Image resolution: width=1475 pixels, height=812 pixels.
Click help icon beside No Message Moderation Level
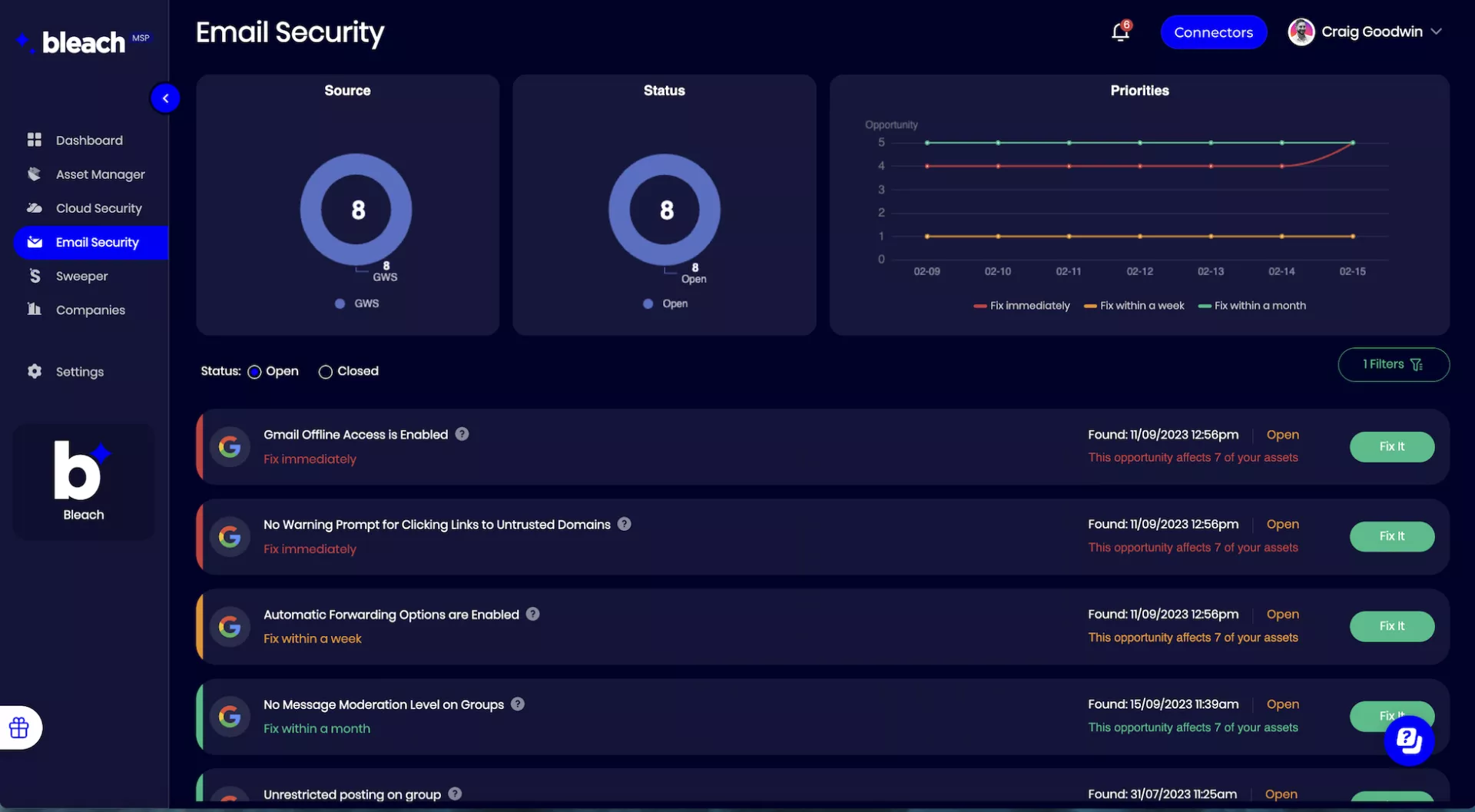(x=518, y=704)
